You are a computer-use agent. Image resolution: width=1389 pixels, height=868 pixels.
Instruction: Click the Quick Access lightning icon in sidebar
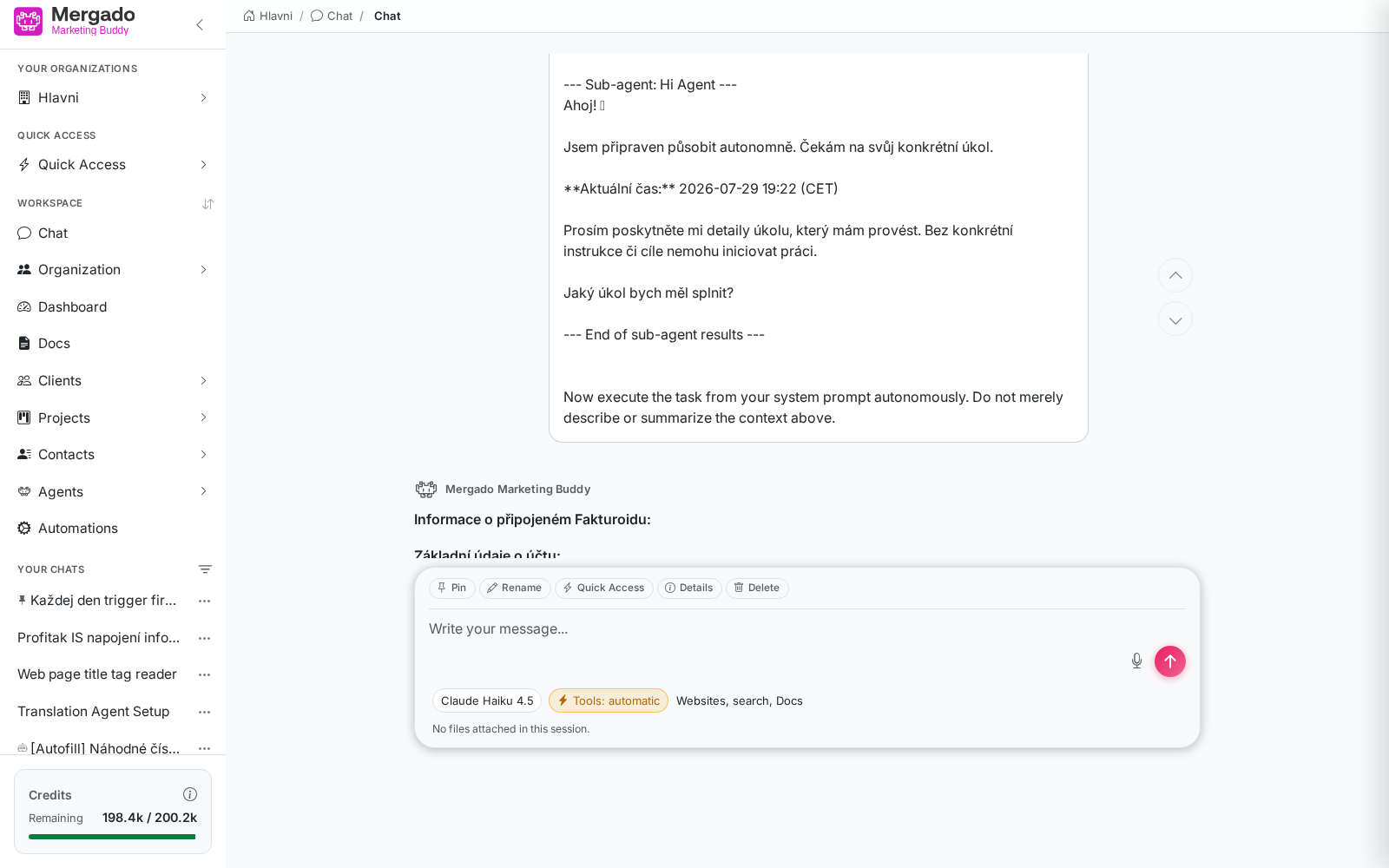[x=24, y=165]
